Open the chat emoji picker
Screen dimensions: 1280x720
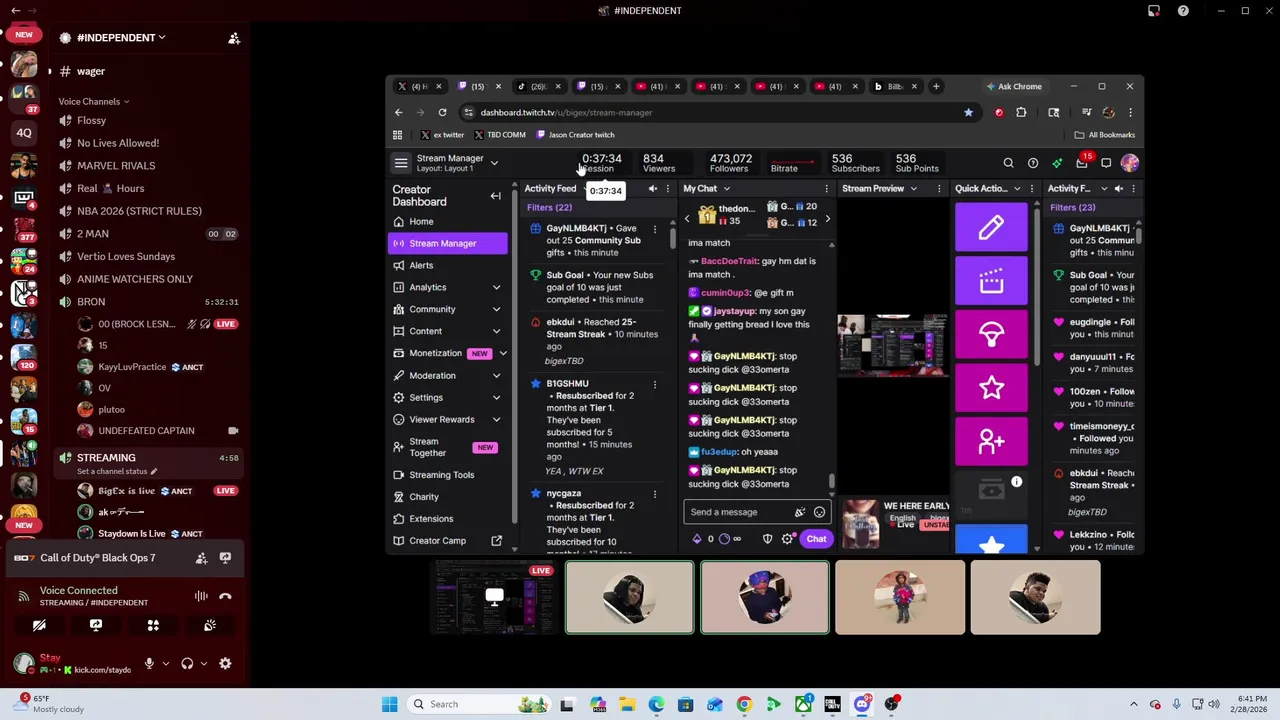tap(819, 512)
